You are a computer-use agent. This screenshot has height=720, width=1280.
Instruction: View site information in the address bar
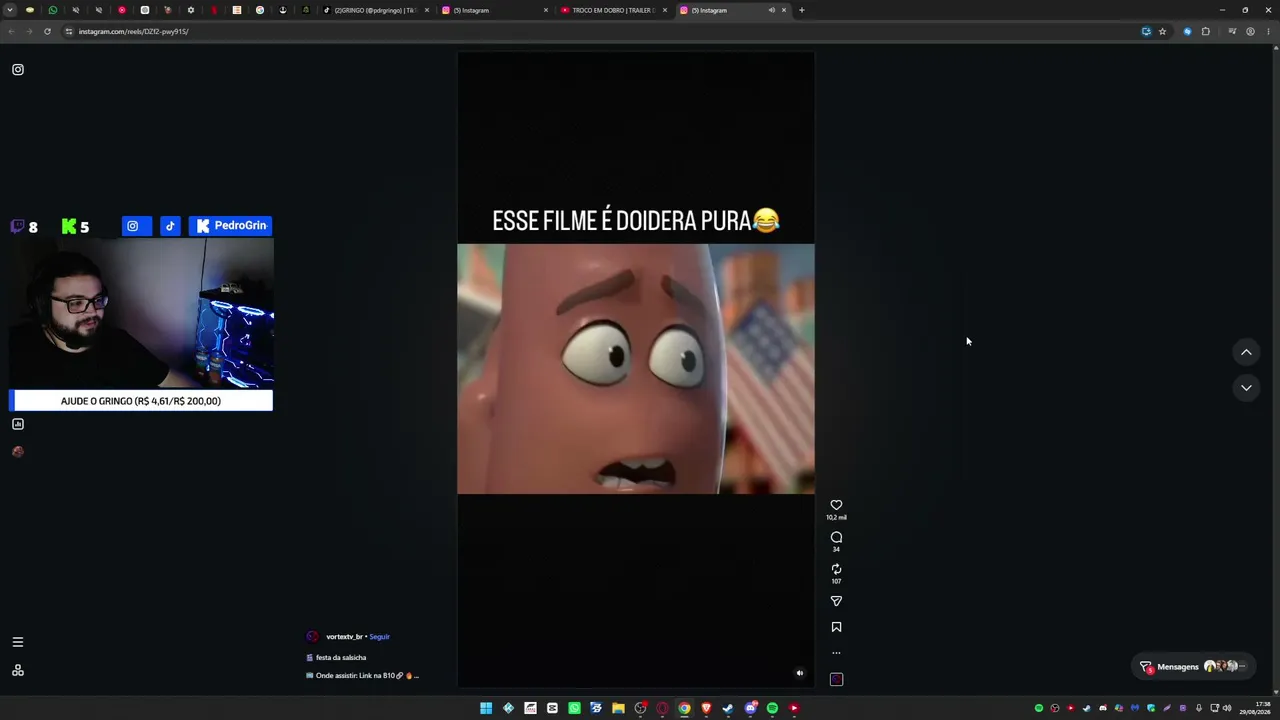(69, 31)
